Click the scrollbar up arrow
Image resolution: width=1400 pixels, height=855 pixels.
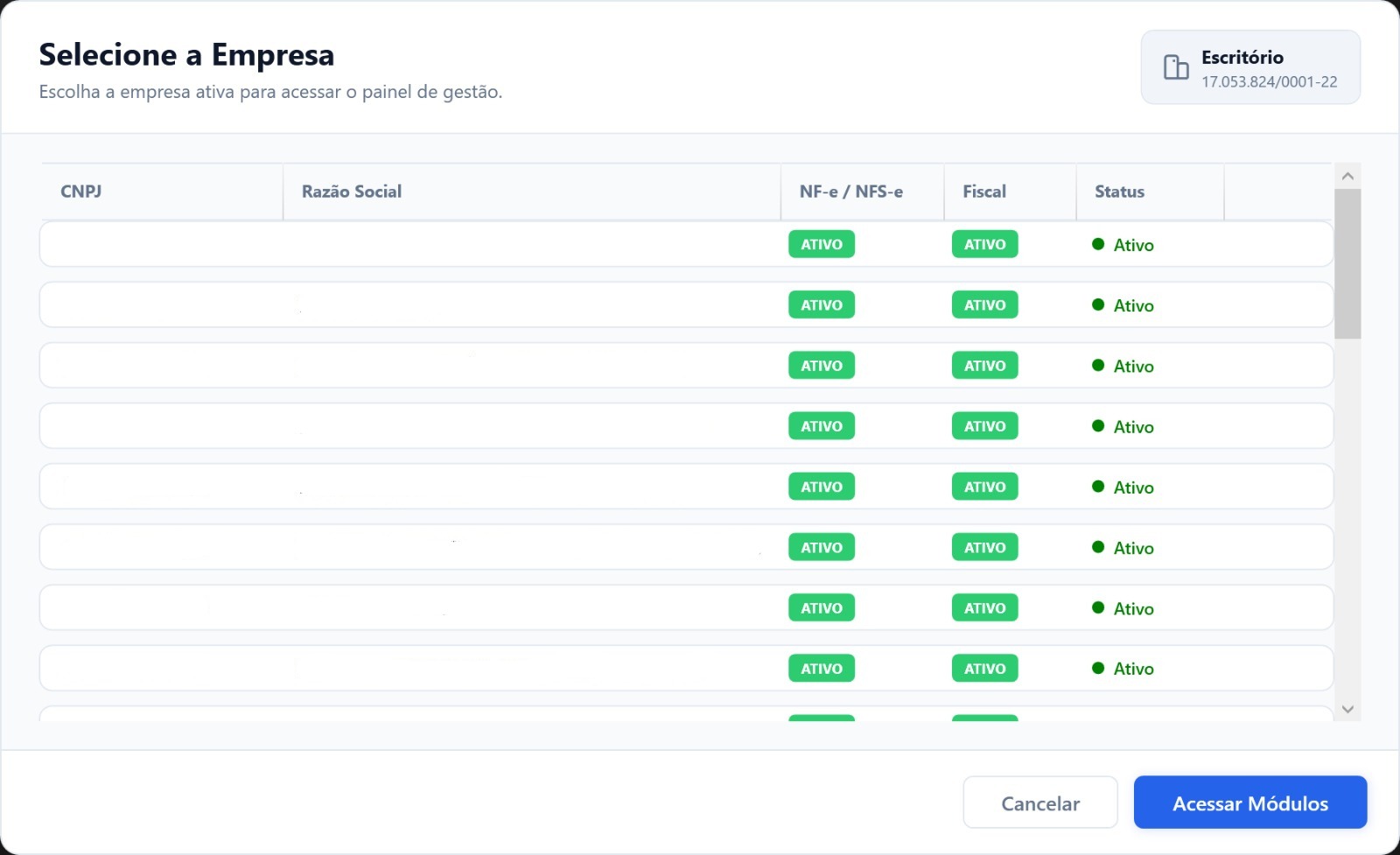[x=1347, y=176]
